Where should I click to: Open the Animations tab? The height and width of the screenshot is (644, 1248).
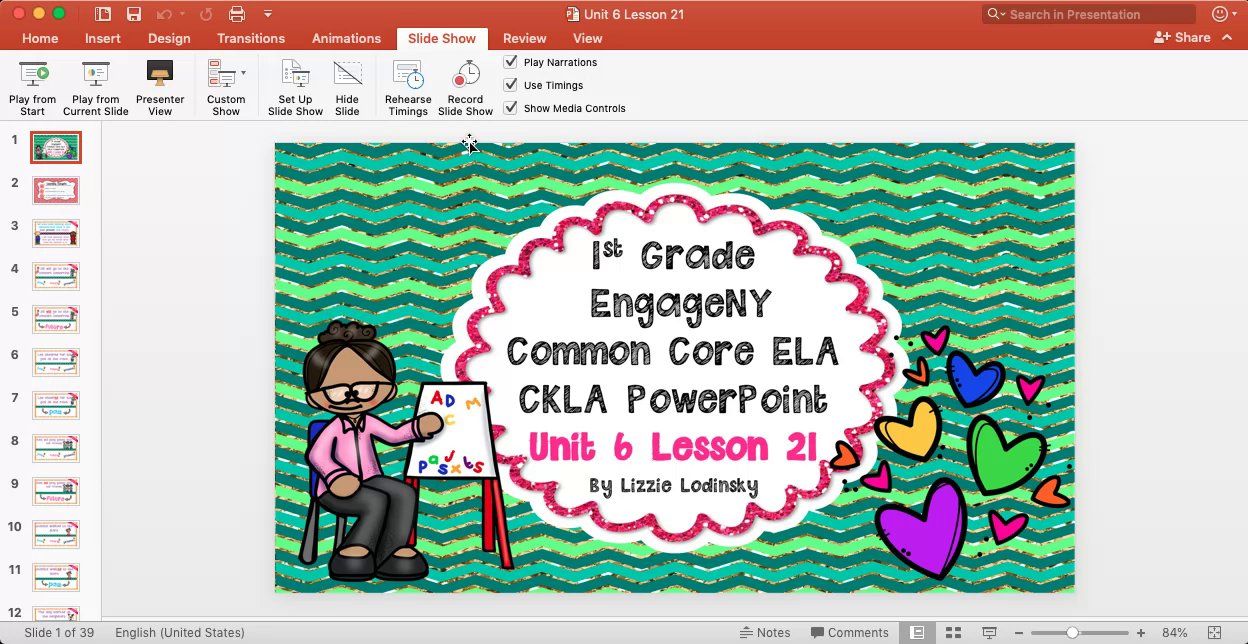pos(346,38)
